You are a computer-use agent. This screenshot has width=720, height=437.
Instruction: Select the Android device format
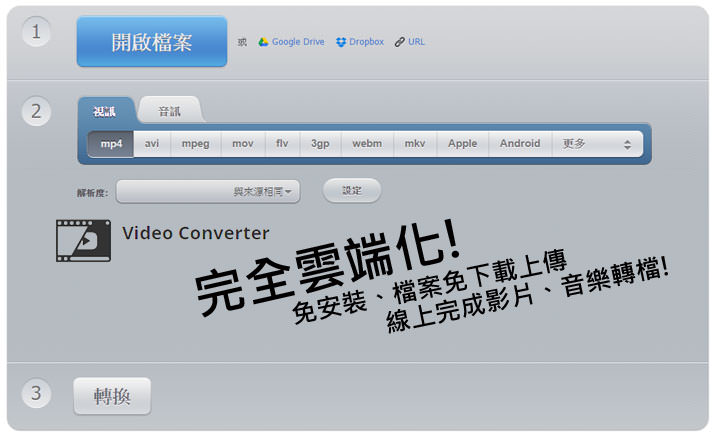coord(520,144)
